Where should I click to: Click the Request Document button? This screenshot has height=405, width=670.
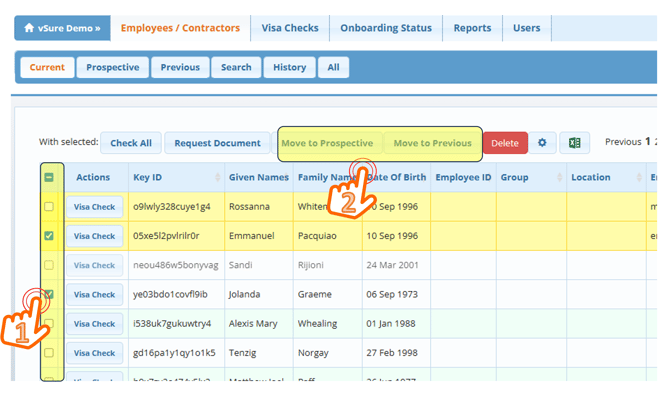217,143
